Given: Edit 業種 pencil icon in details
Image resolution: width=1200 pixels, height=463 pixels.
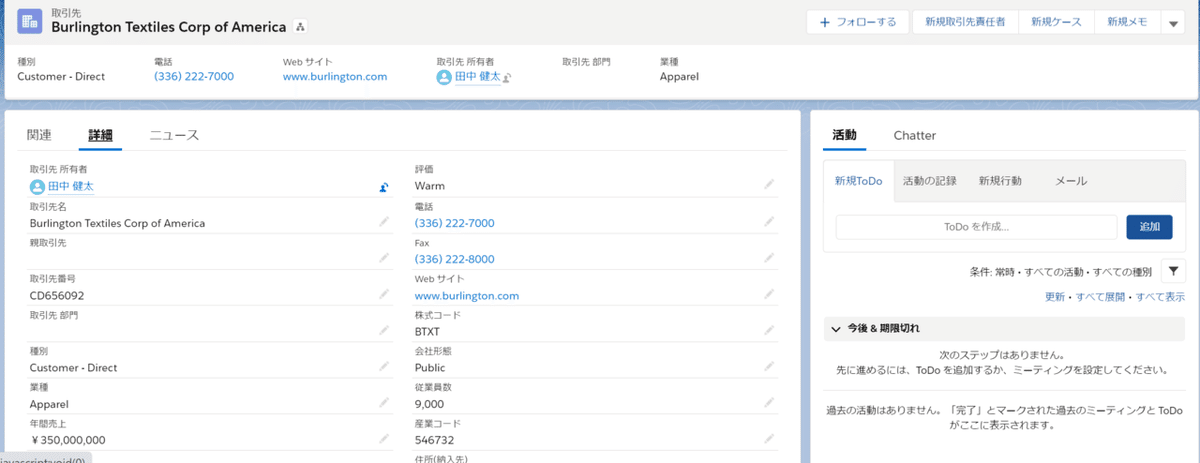Looking at the screenshot, I should tap(384, 403).
